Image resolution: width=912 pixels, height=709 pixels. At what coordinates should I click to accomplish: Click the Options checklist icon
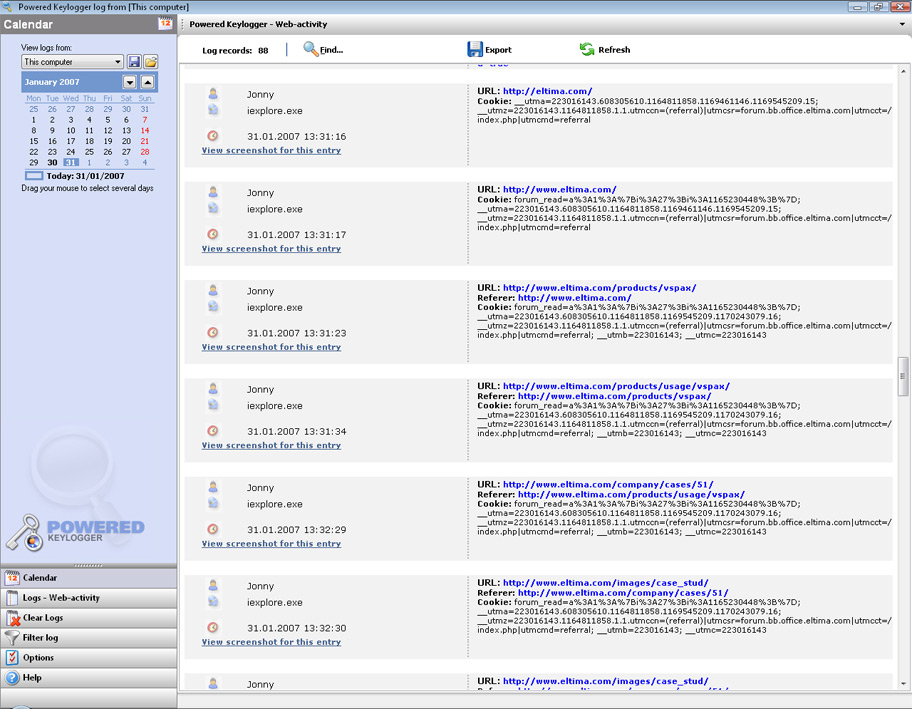[x=12, y=657]
